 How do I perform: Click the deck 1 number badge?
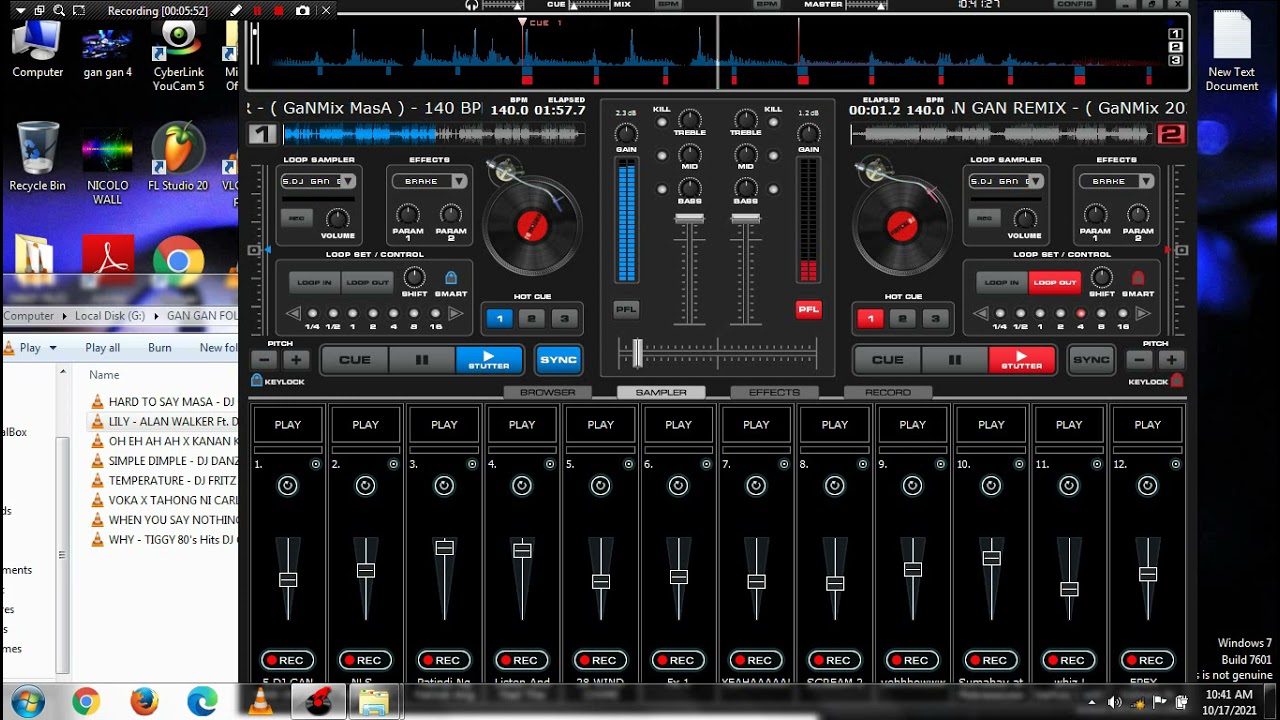pyautogui.click(x=261, y=134)
